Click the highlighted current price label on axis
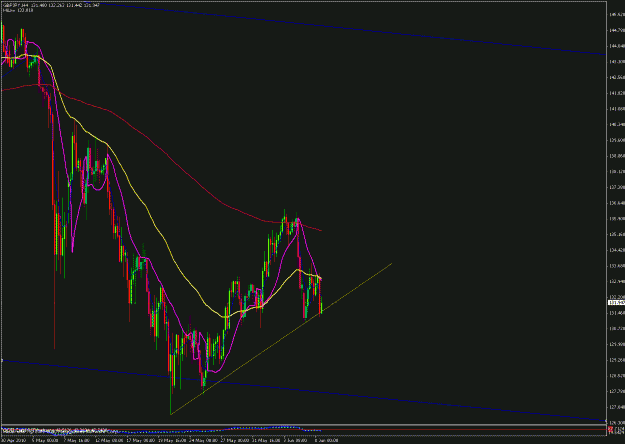The width and height of the screenshot is (625, 444). coord(616,303)
